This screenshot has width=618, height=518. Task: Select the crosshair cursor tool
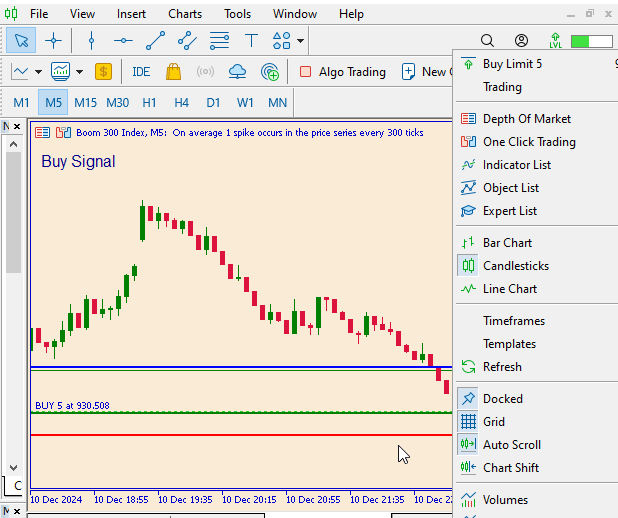coord(53,41)
